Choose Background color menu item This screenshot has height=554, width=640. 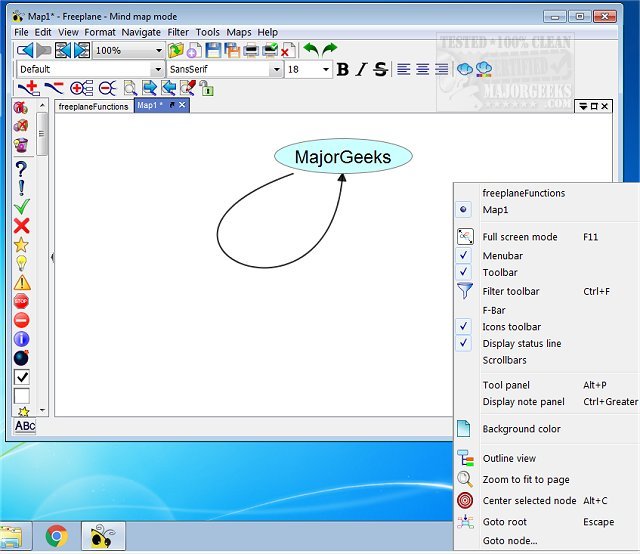point(547,429)
